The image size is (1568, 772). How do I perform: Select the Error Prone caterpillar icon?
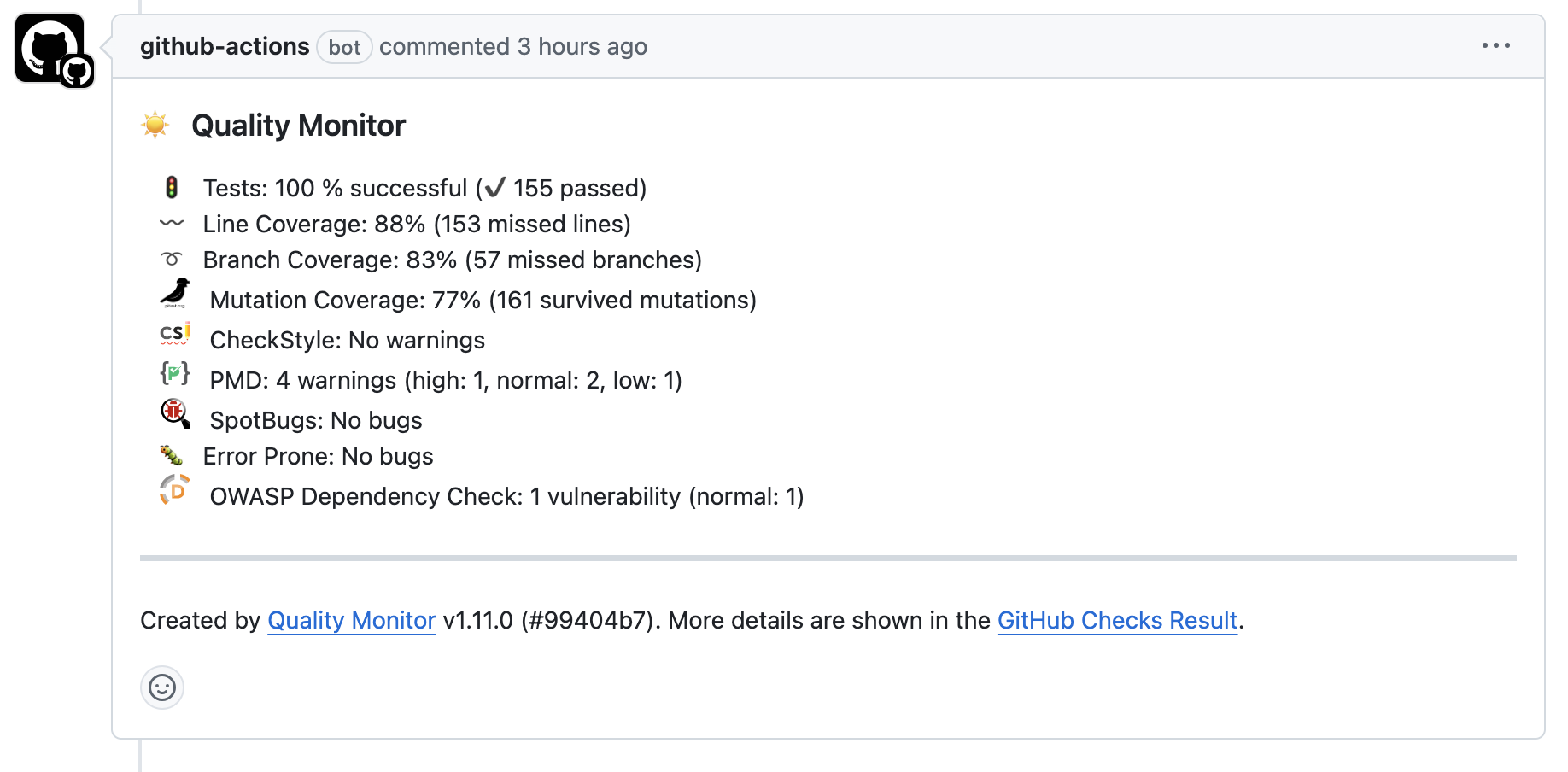[173, 455]
